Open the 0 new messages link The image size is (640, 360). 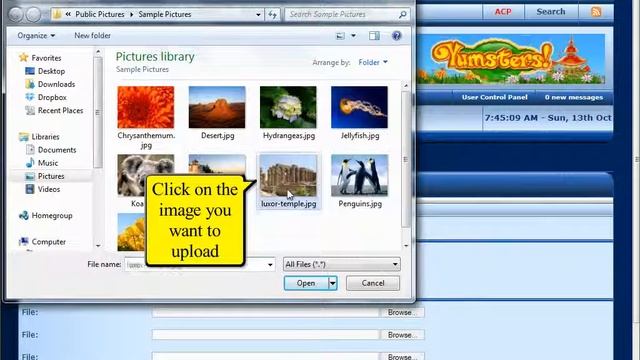tap(573, 97)
